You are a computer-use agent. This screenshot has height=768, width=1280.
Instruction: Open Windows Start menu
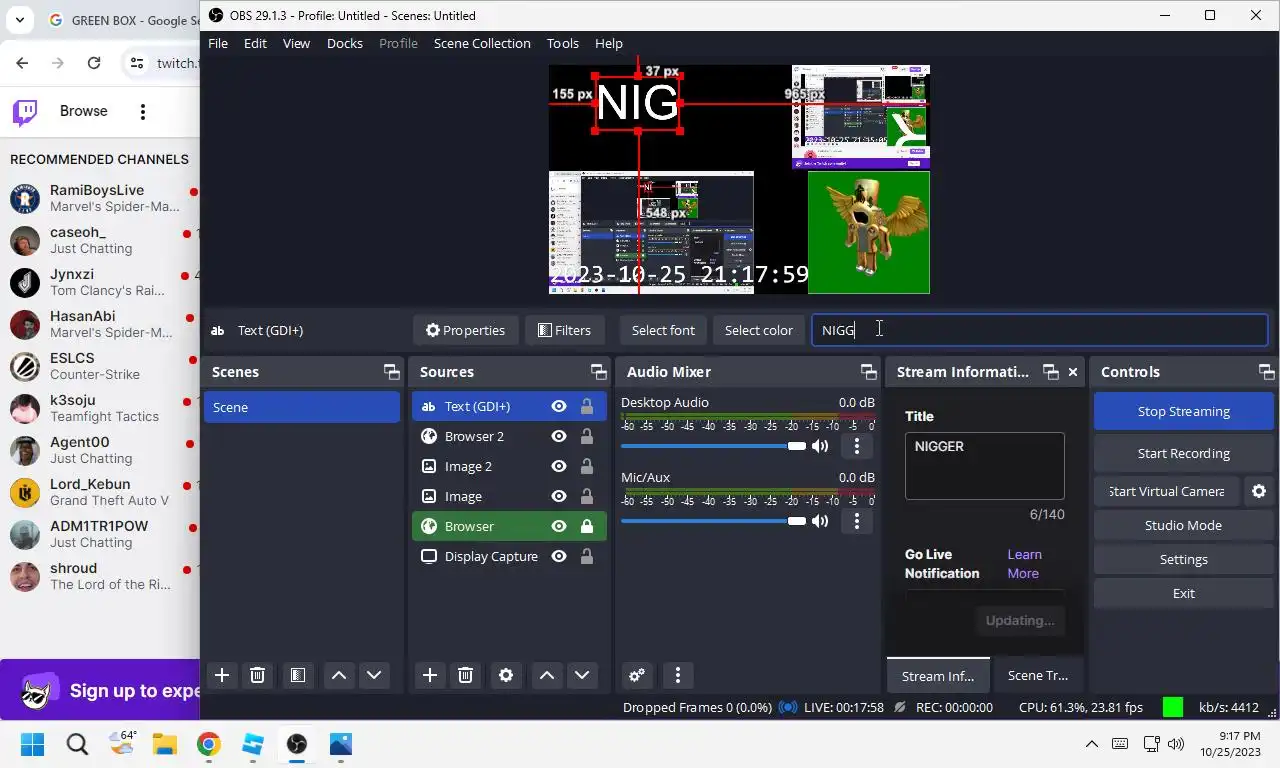point(32,744)
